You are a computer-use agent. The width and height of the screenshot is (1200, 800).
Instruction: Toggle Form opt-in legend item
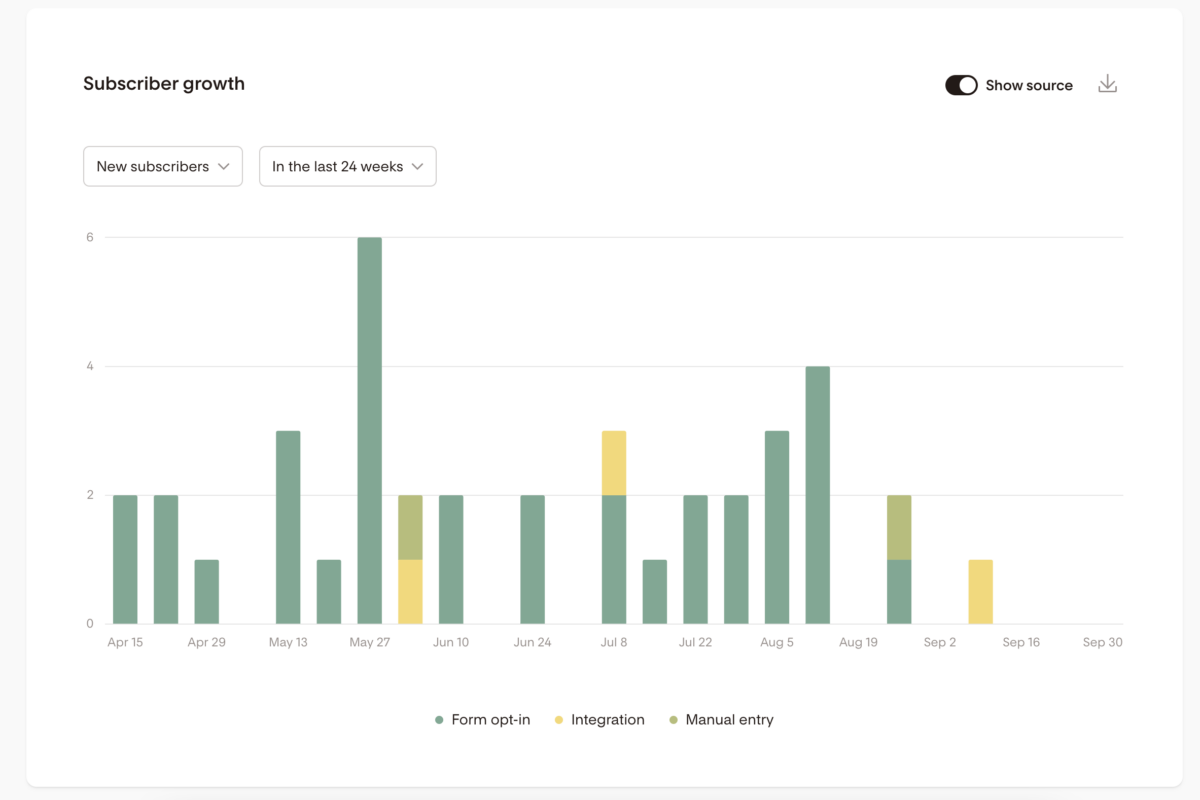click(490, 720)
